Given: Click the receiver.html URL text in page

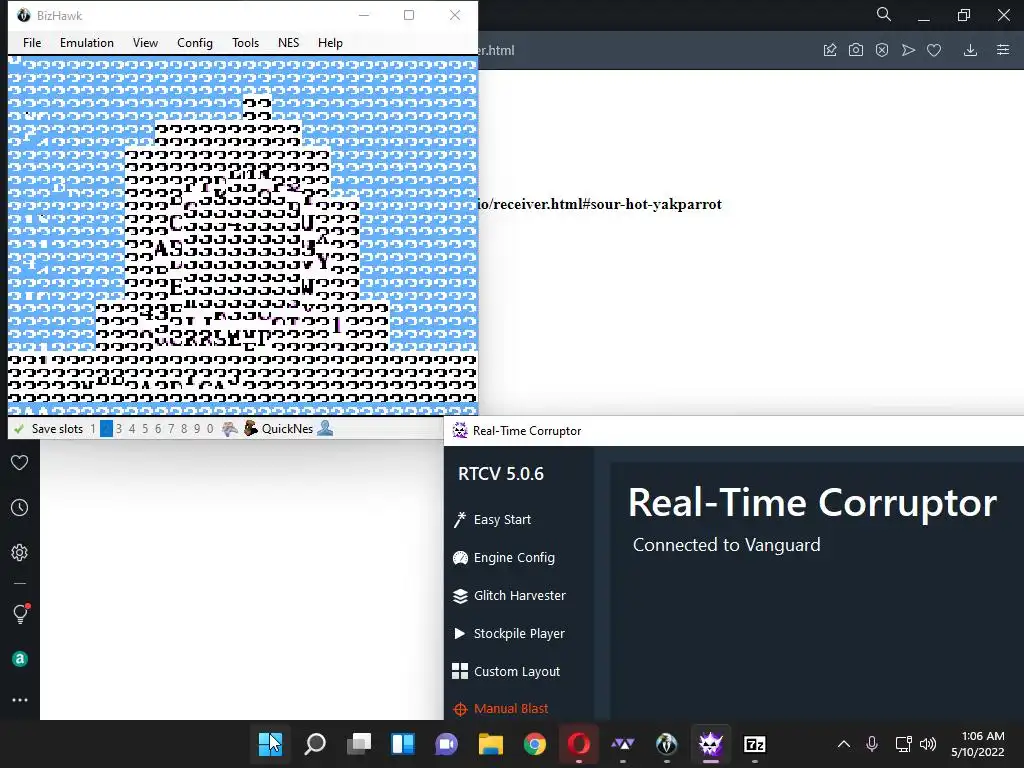Looking at the screenshot, I should point(600,204).
